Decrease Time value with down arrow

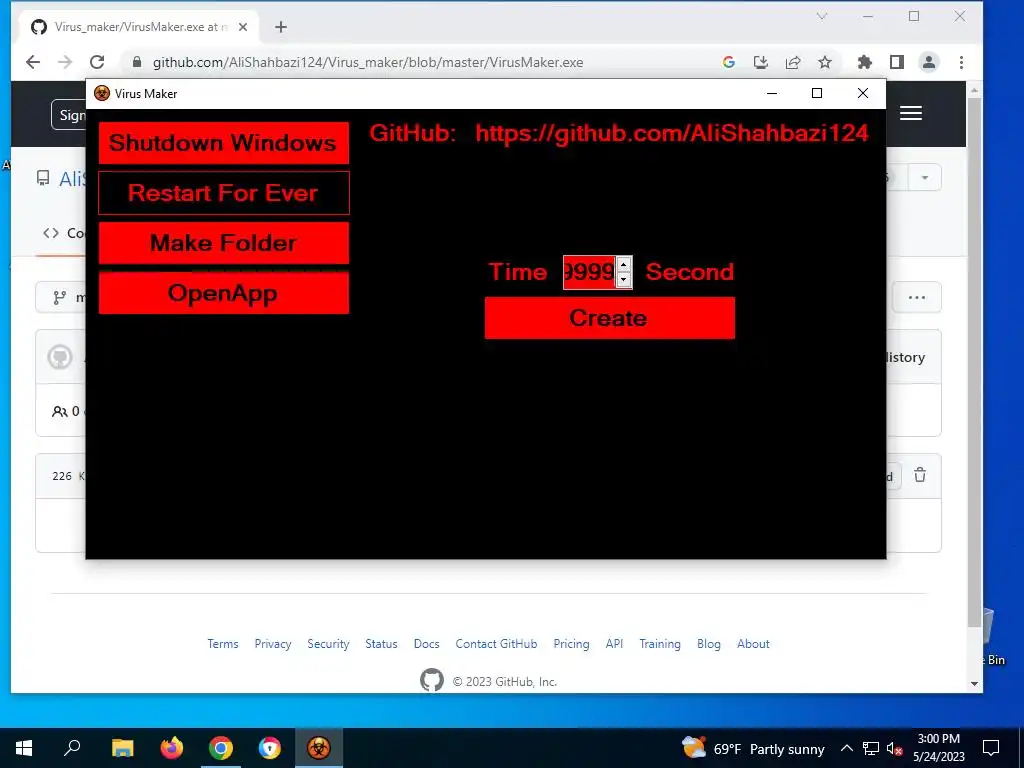[x=624, y=280]
